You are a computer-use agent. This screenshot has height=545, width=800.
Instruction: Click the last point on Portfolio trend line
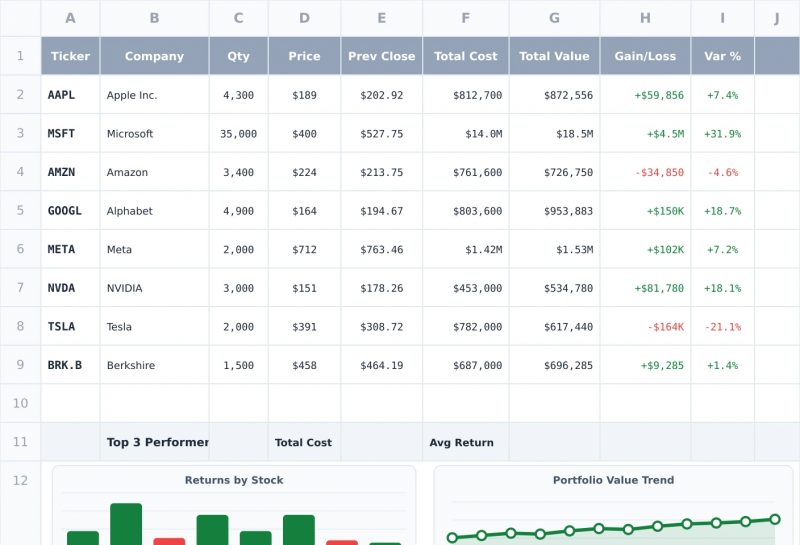tap(774, 519)
